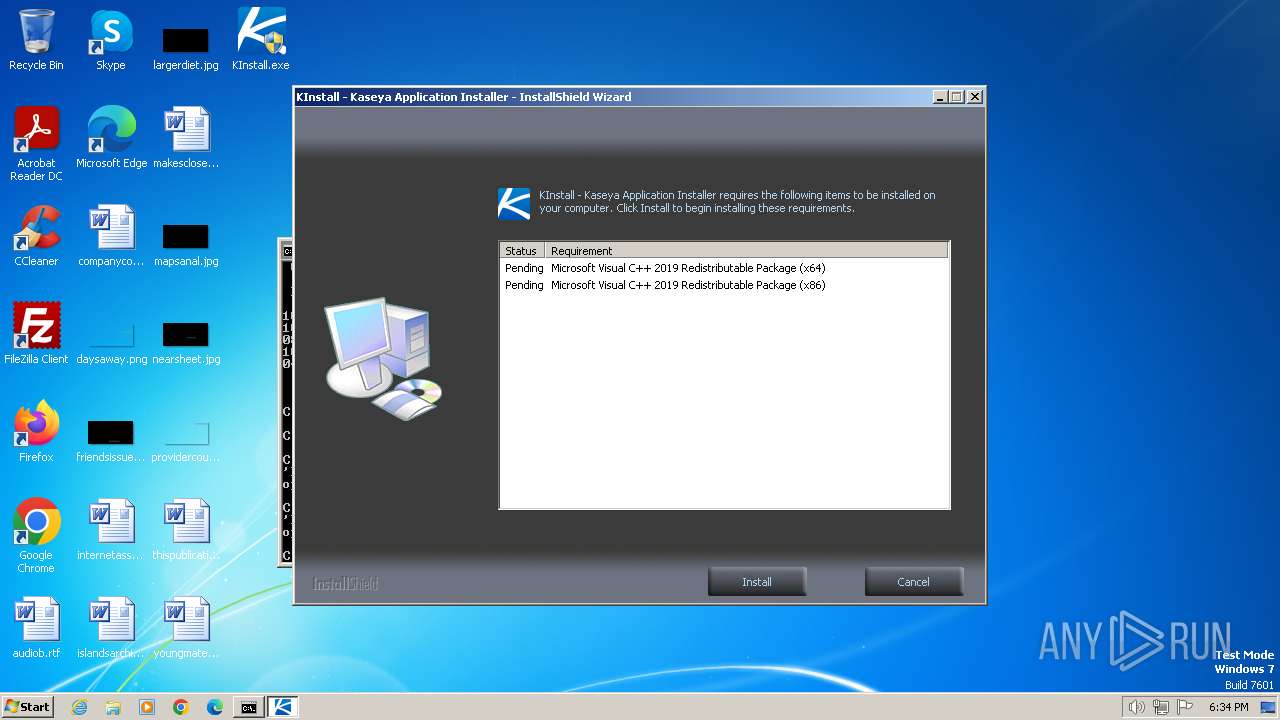Select the FileZilla Client shortcut
This screenshot has width=1280, height=720.
[36, 334]
